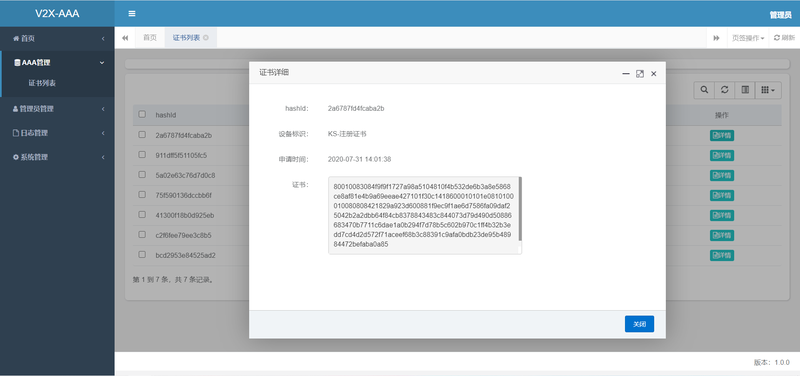Click 详情 button for row 2a6787fd4fcaba2b
This screenshot has height=376, width=800.
(x=722, y=136)
